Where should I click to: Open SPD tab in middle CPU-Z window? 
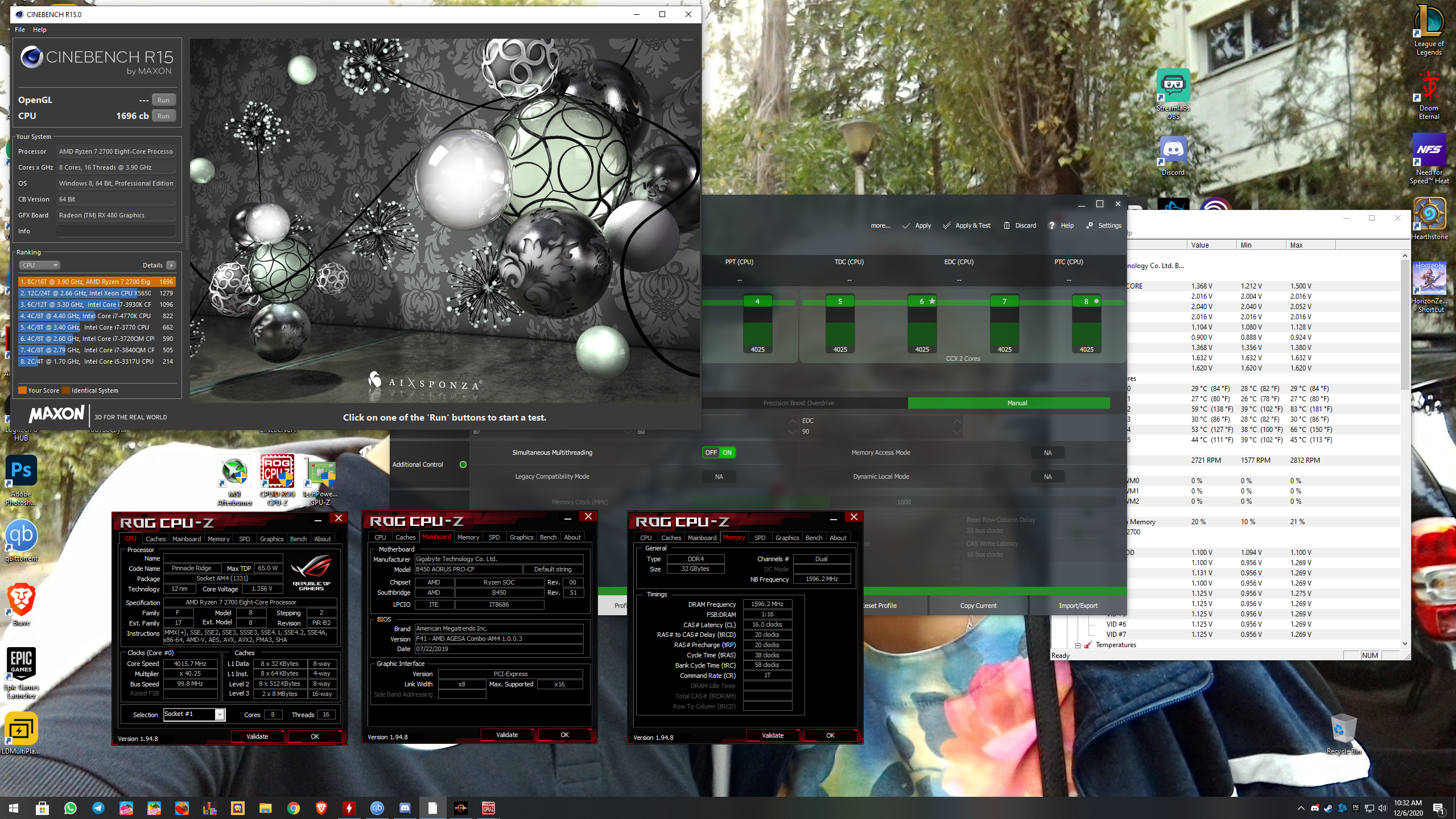tap(494, 537)
